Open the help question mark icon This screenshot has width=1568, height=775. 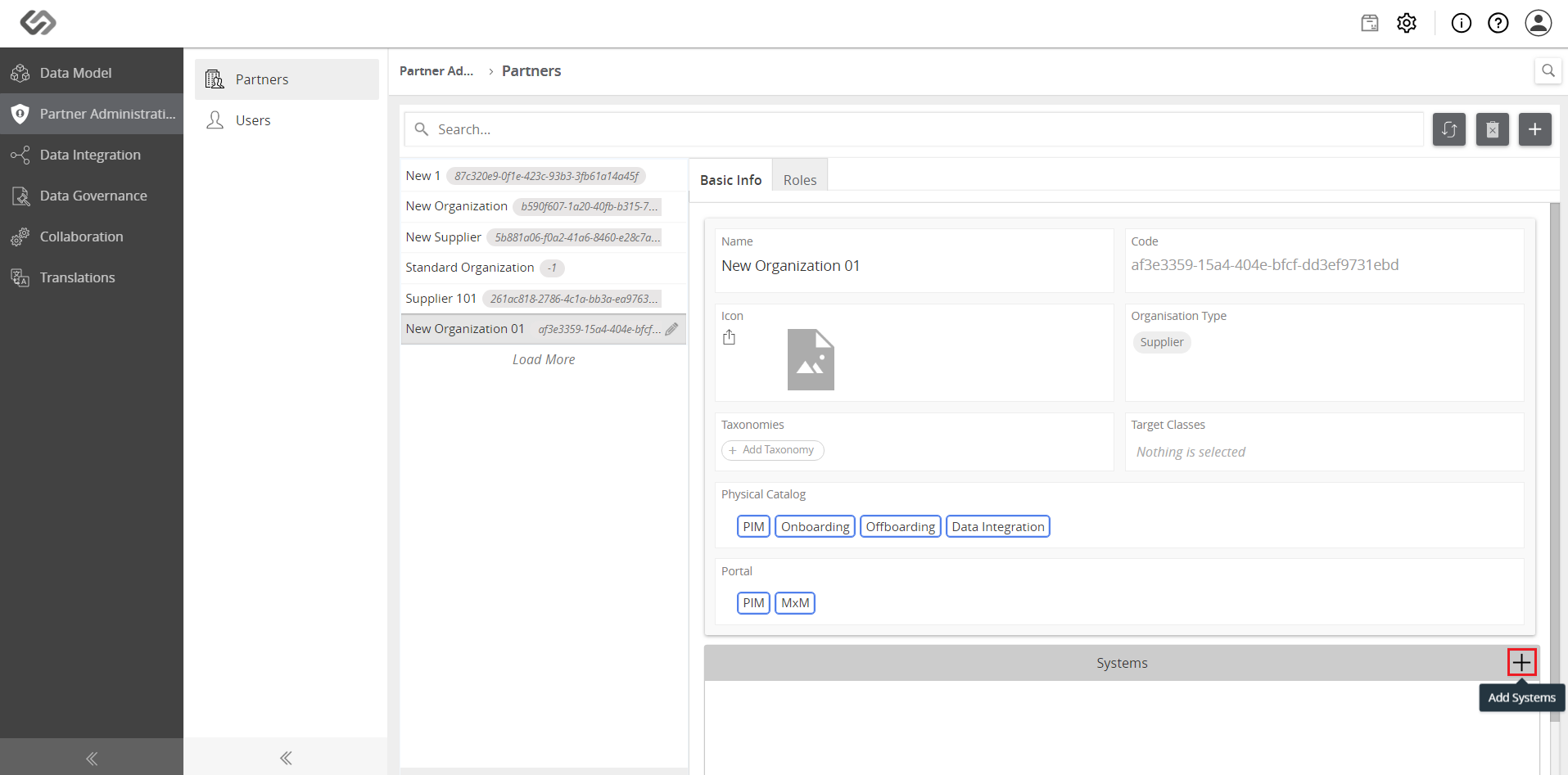(1498, 23)
